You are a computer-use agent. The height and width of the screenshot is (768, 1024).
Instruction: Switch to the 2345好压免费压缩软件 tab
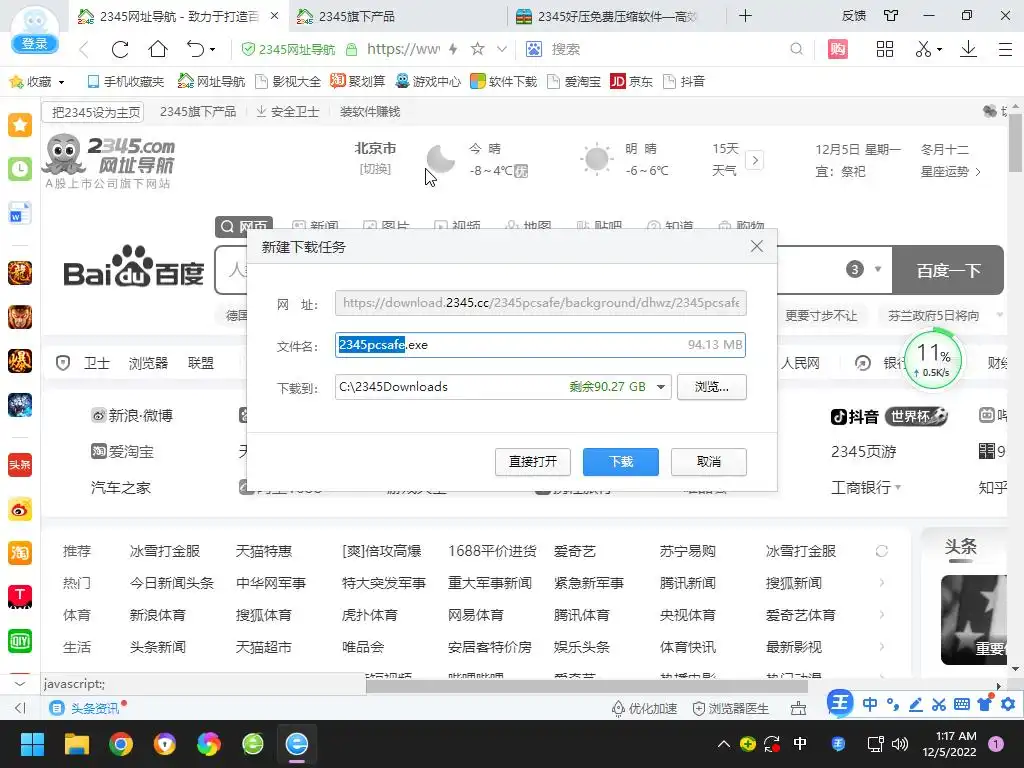point(618,16)
